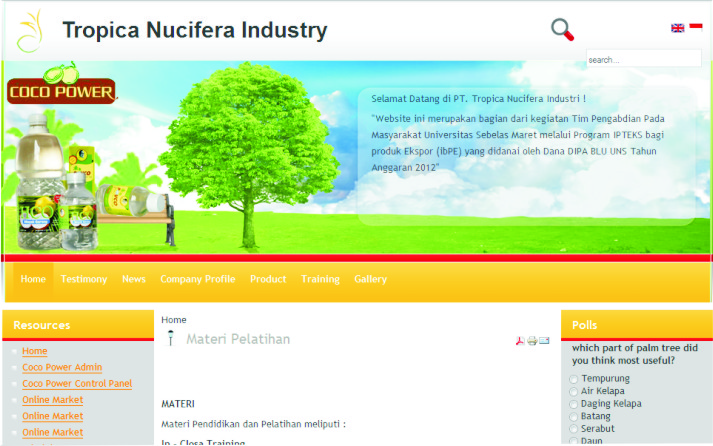Click the Polls panel heading
Screen dimensions: 713x446
click(x=585, y=325)
